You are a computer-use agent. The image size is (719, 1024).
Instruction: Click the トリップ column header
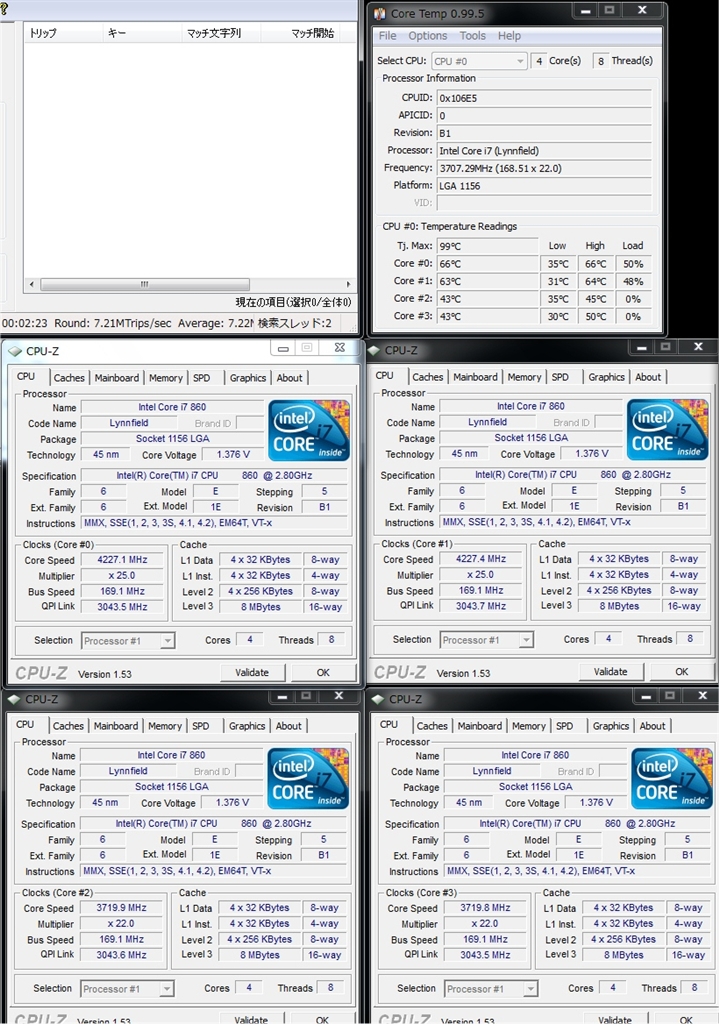point(63,33)
